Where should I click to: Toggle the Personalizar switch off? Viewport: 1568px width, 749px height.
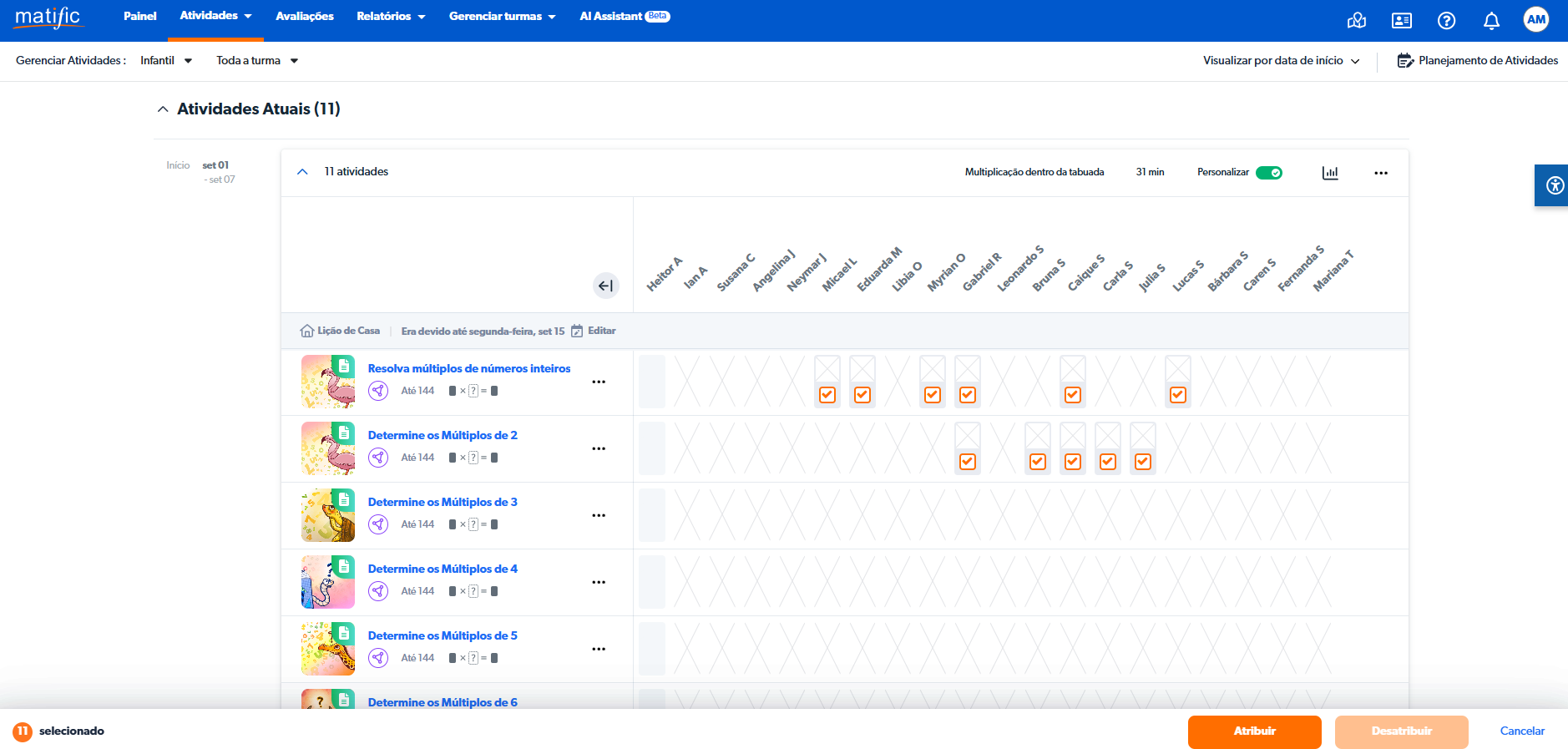point(1268,173)
